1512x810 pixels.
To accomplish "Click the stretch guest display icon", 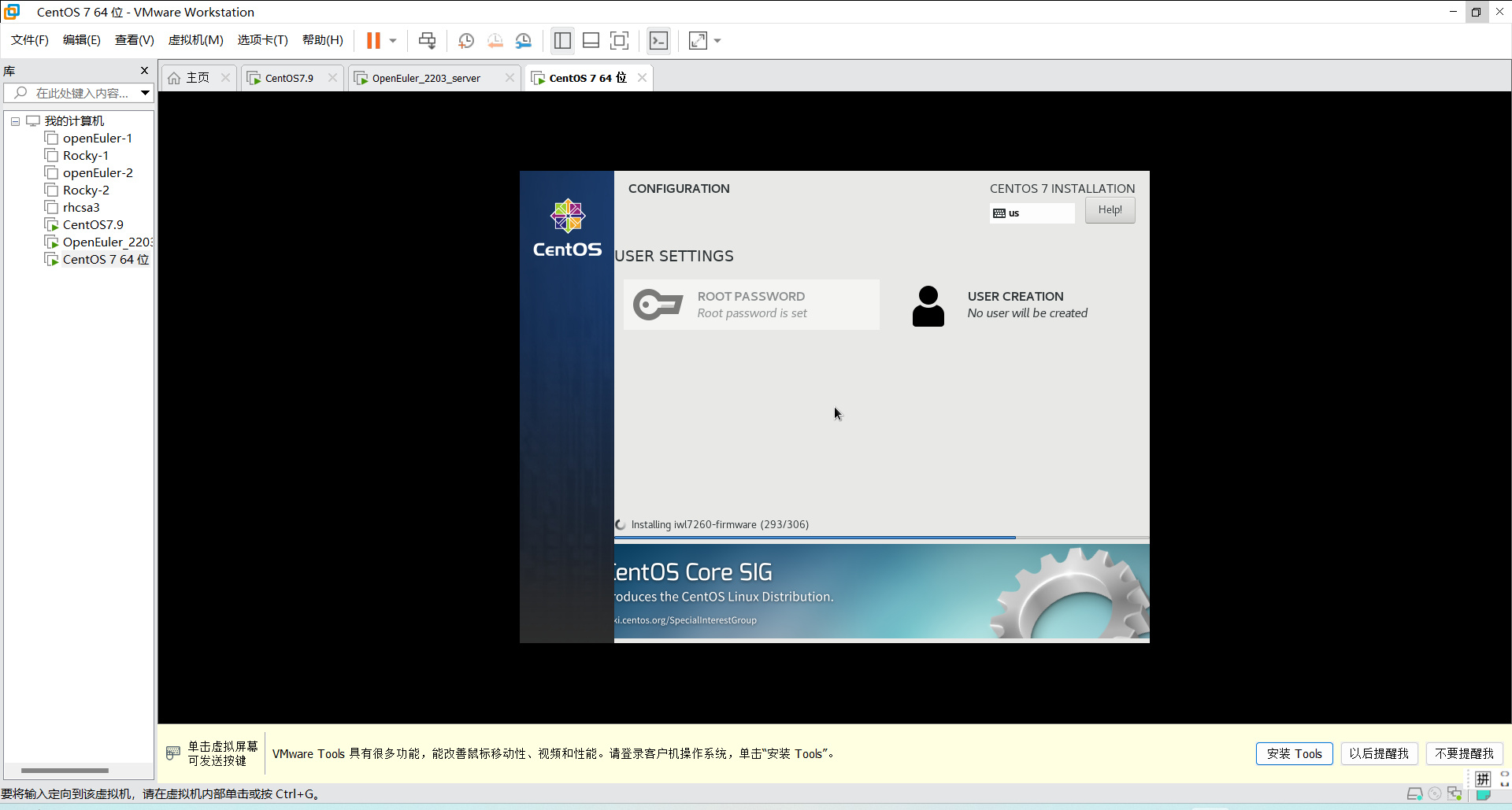I will [x=698, y=40].
